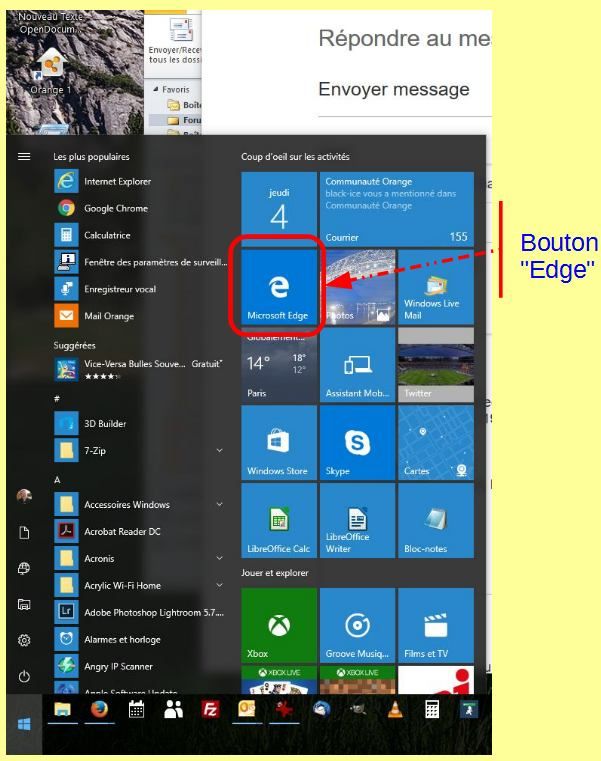Launch the Xbox tile
Screen dimensions: 601x761
(x=279, y=625)
